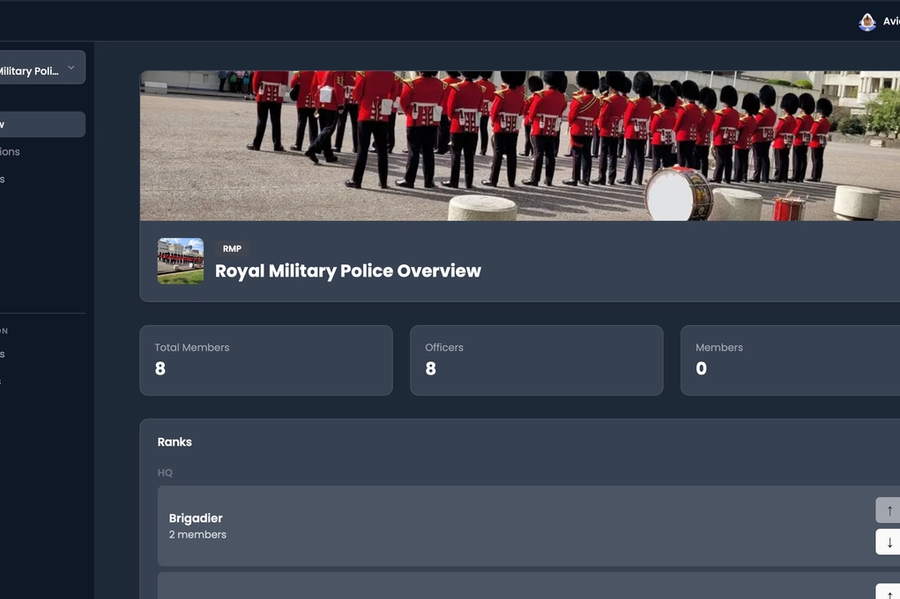
Task: Click the Officers count value 8
Action: 430,368
